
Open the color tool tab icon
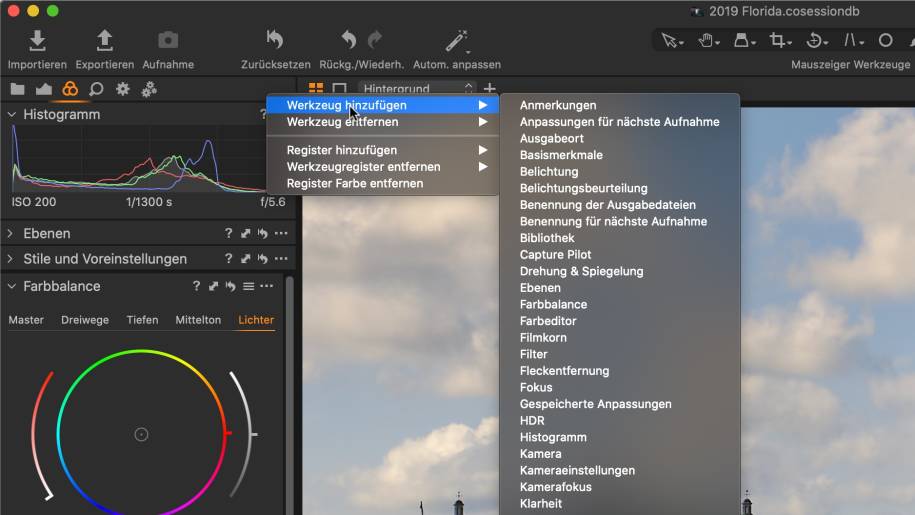(70, 89)
